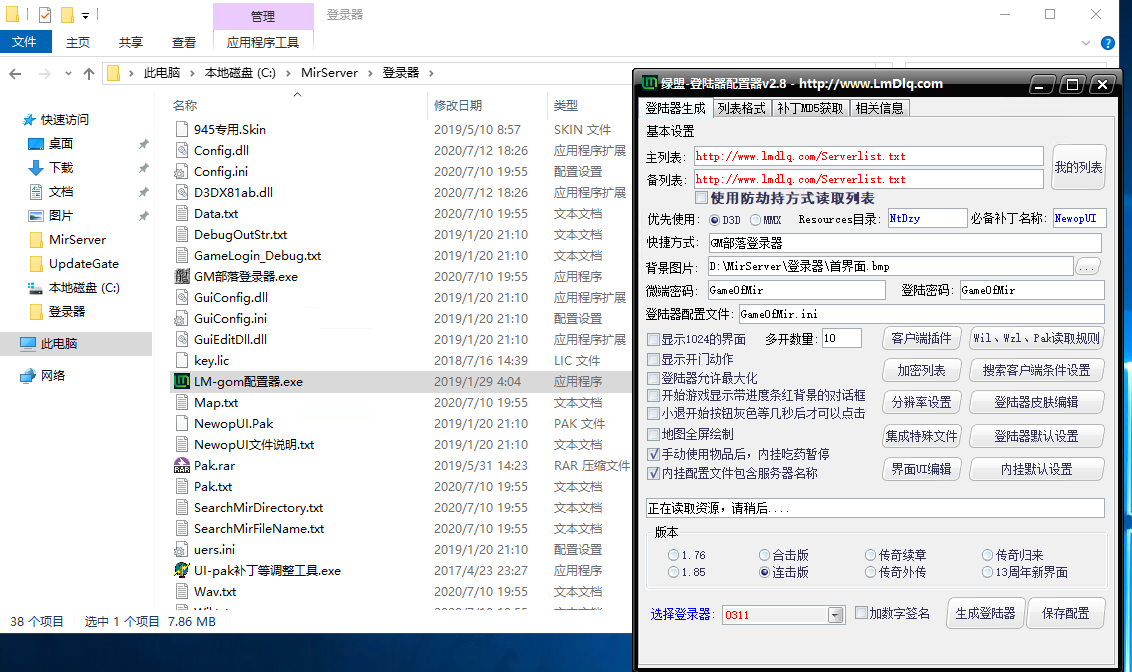The image size is (1132, 672).
Task: Click the Config.dll file icon
Action: (182, 150)
